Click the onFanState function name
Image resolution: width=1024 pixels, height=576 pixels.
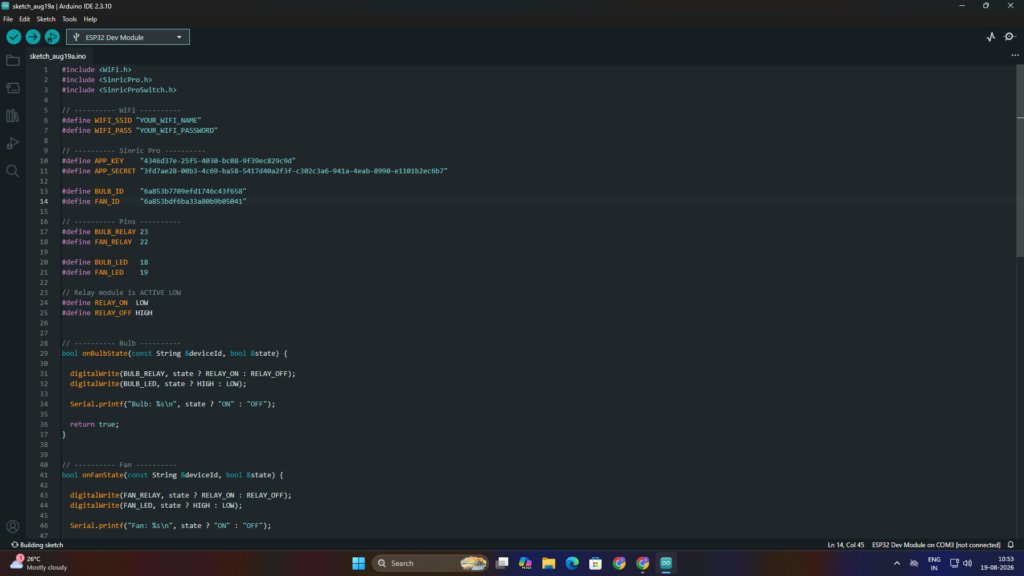pos(103,475)
